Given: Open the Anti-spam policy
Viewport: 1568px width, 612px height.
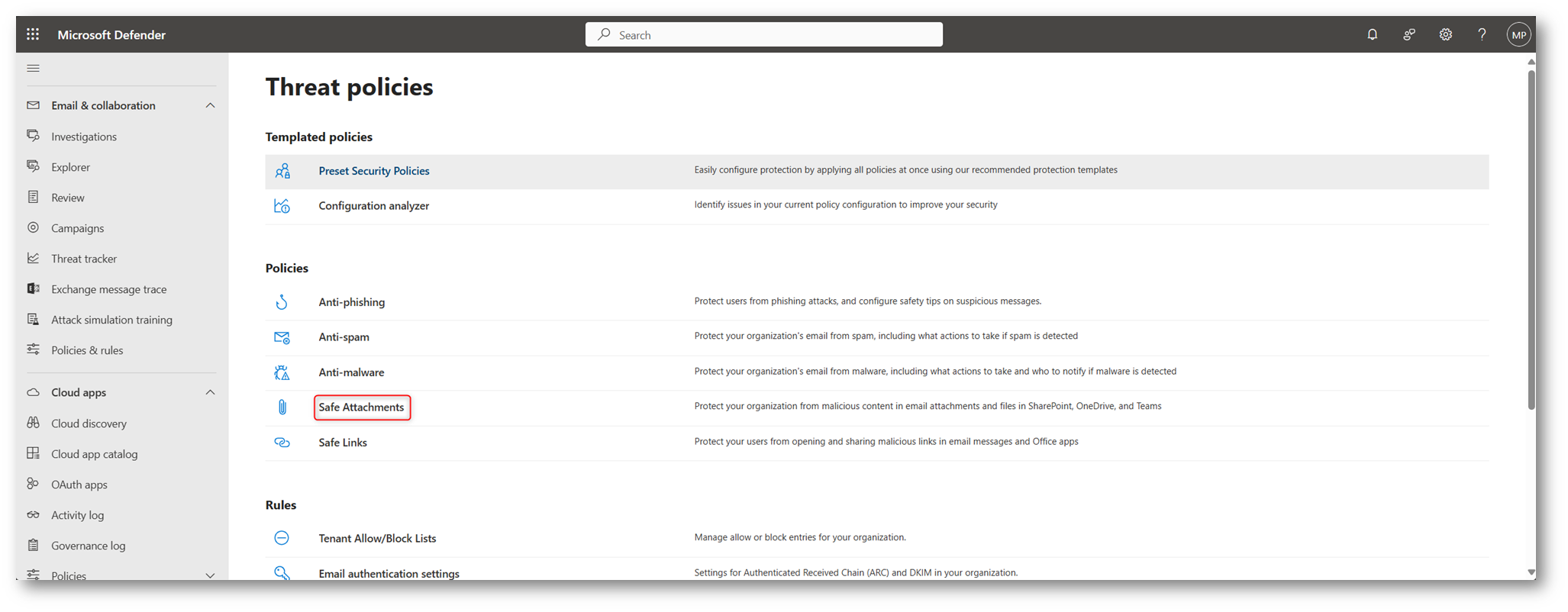Looking at the screenshot, I should click(344, 337).
